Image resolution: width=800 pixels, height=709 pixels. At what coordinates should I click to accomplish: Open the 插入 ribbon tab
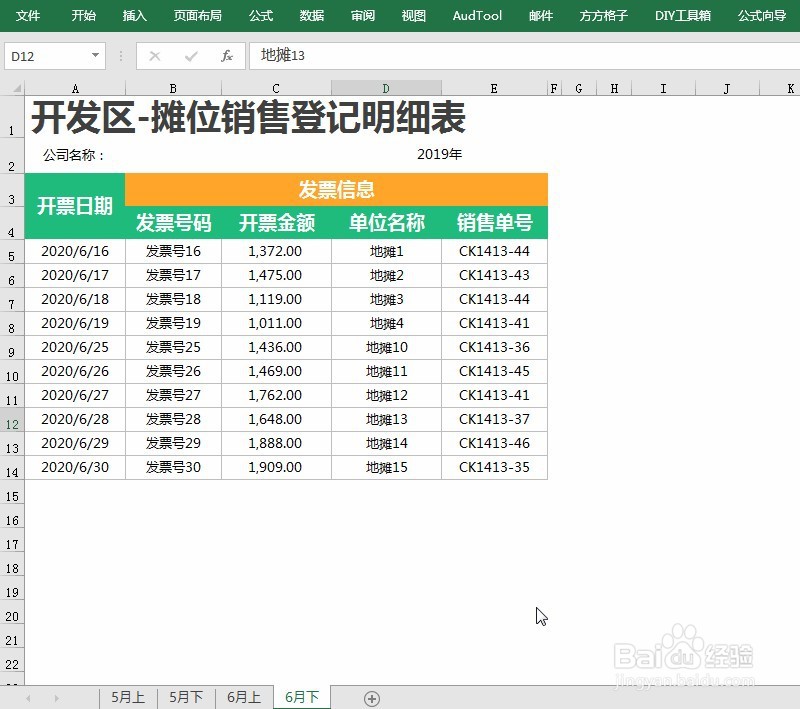[134, 15]
